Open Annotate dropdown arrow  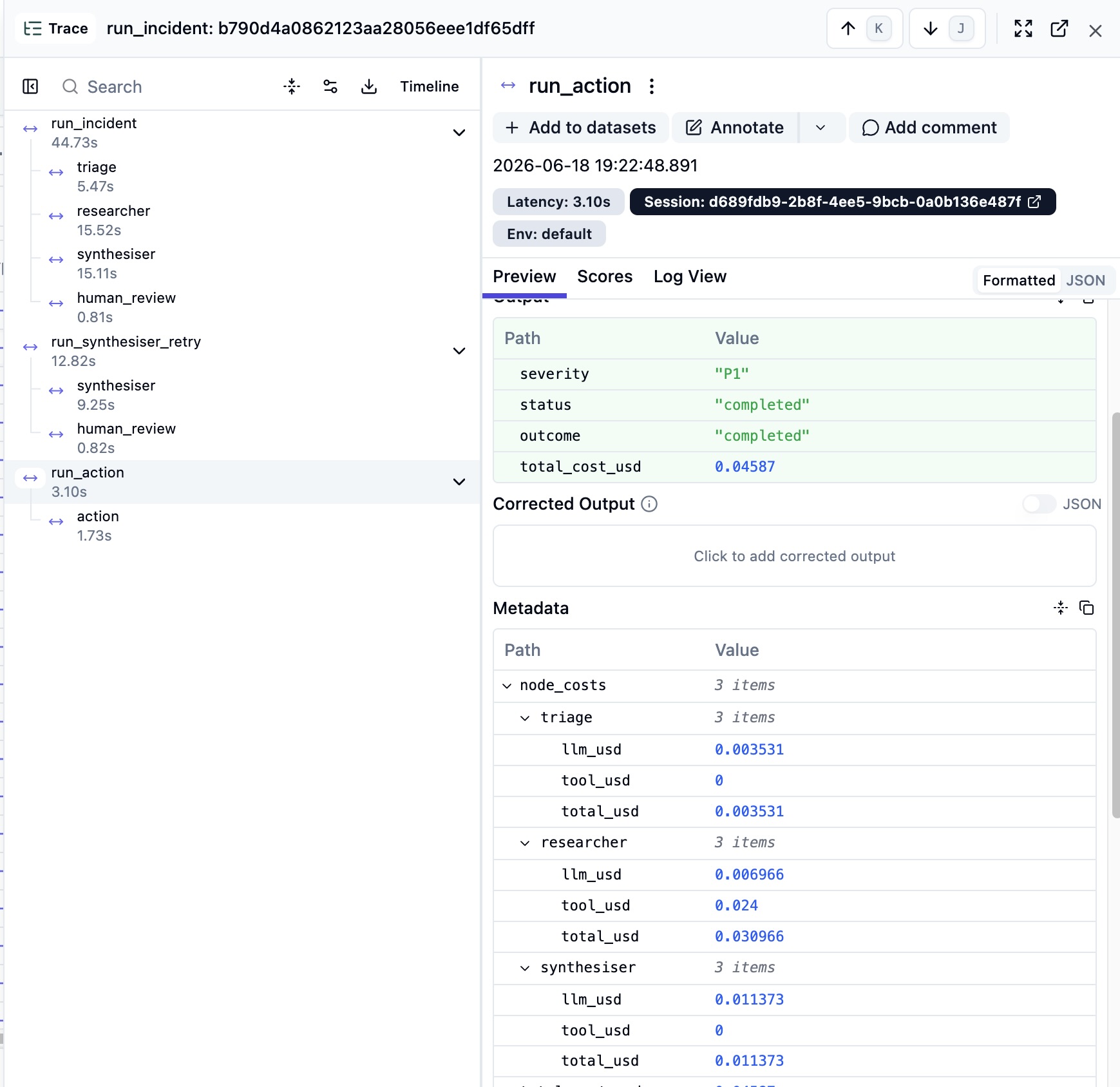pos(821,128)
